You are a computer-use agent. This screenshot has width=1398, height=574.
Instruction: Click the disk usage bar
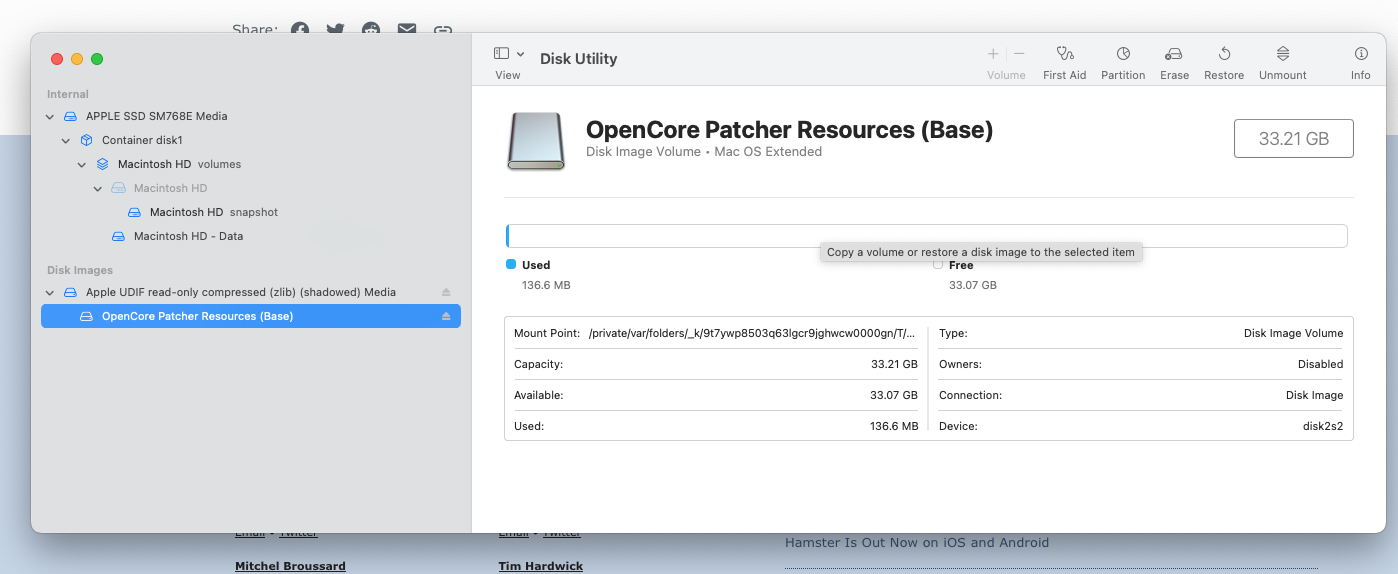tap(926, 236)
